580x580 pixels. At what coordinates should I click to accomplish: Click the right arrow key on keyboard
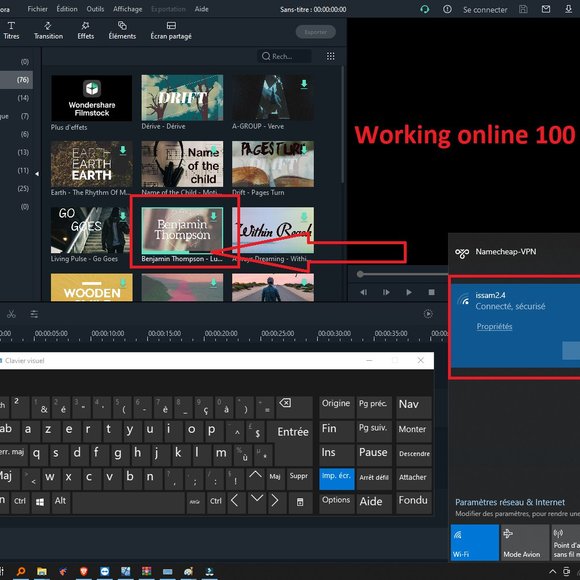click(275, 502)
